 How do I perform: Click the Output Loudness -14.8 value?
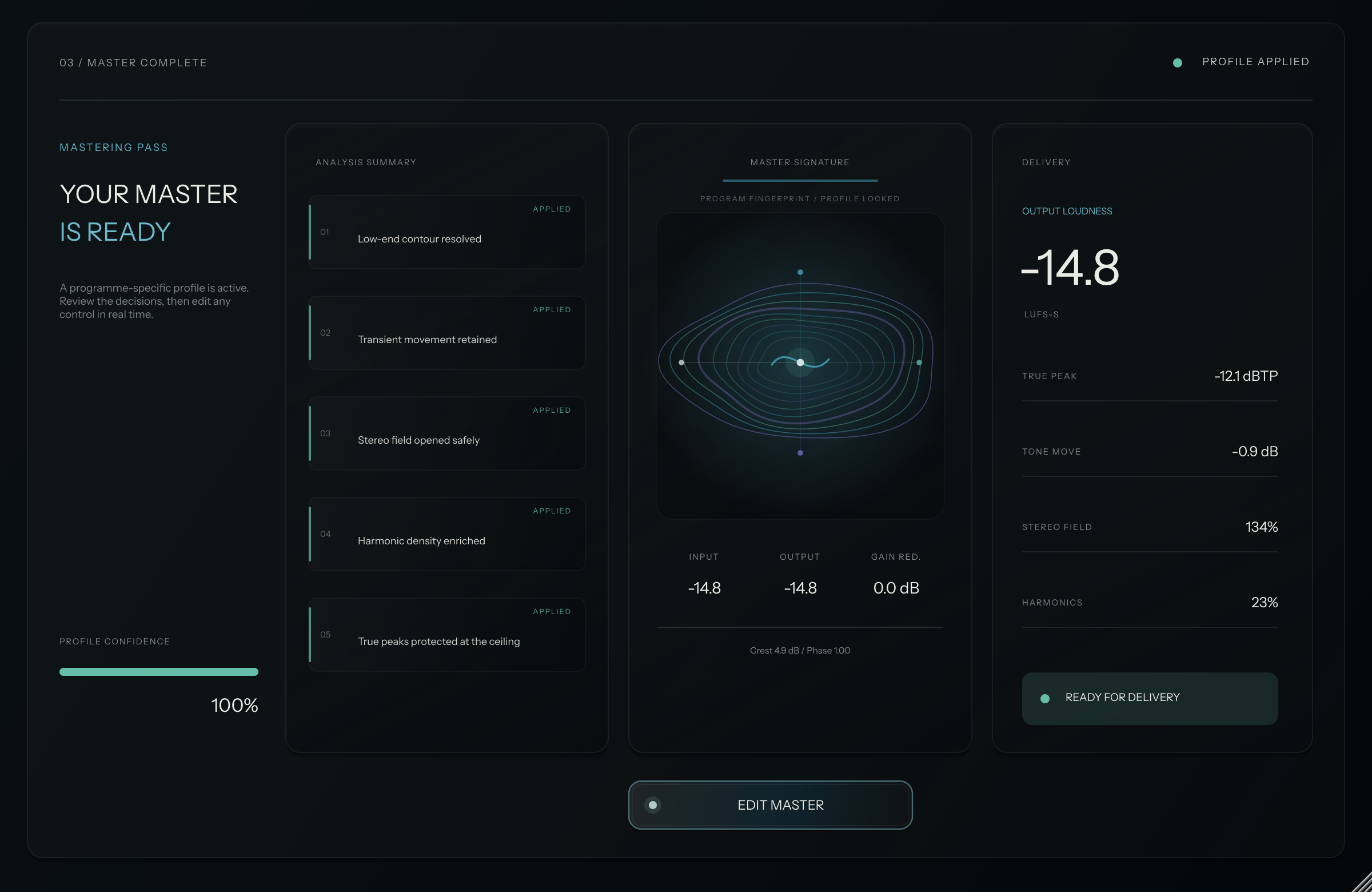pos(1071,267)
